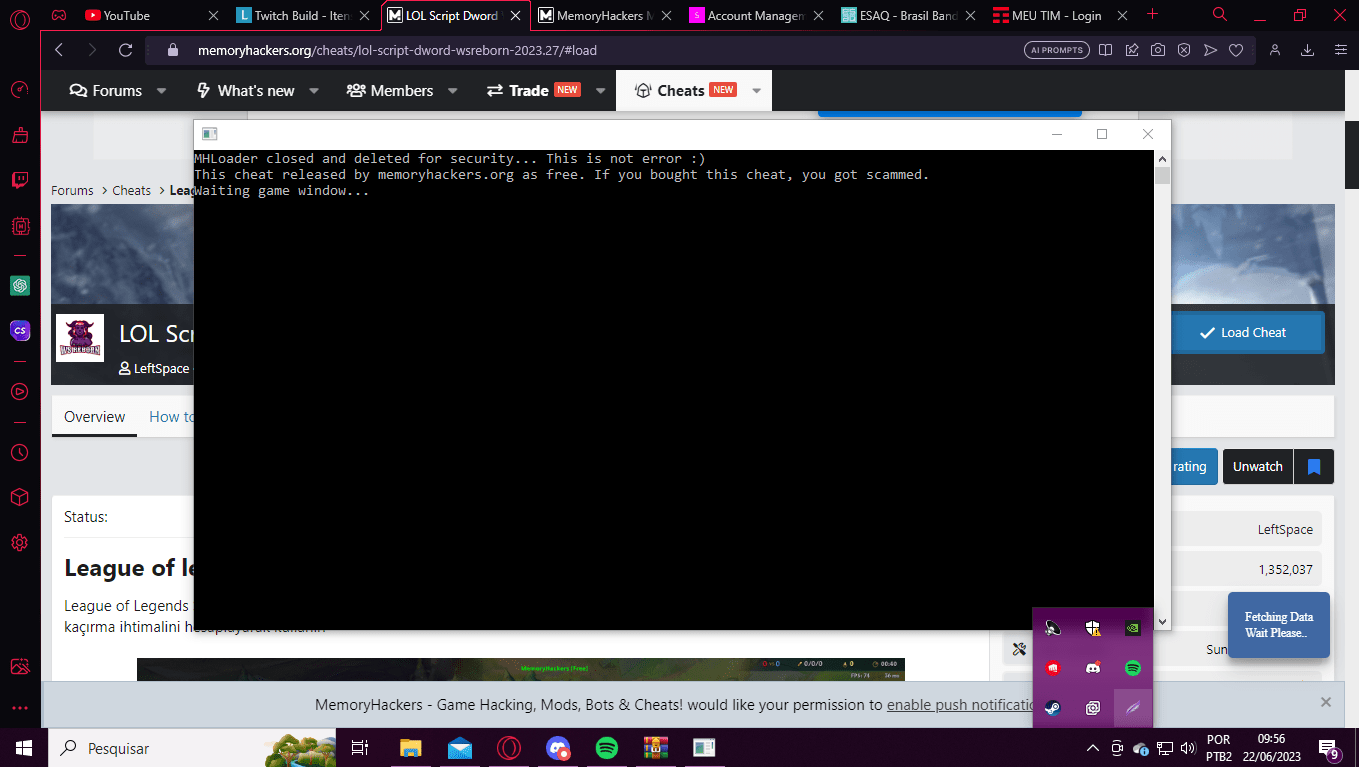Screen dimensions: 1359x767
Task: Open File Explorer from the taskbar
Action: click(411, 747)
